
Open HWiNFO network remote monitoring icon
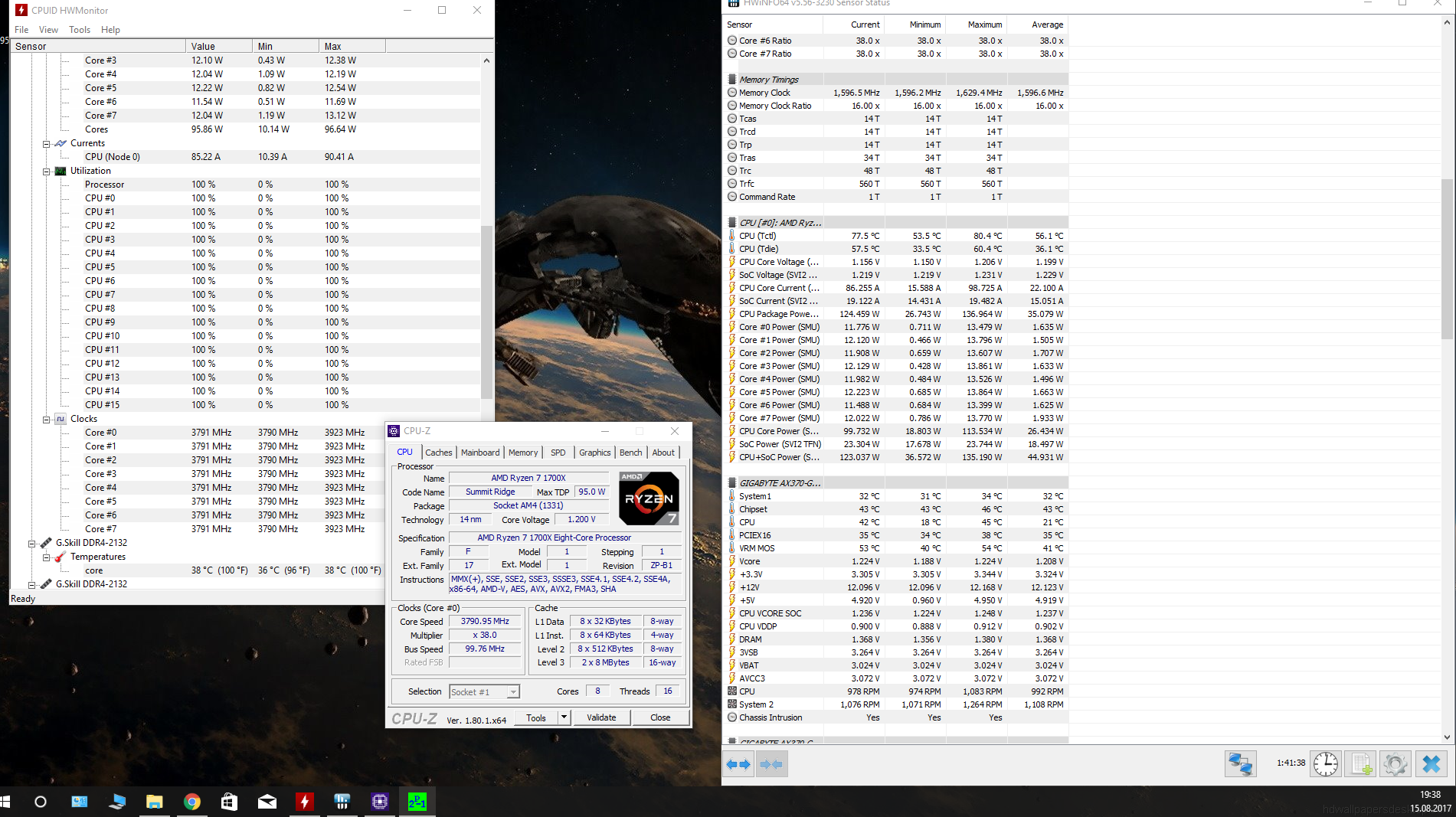[1240, 763]
